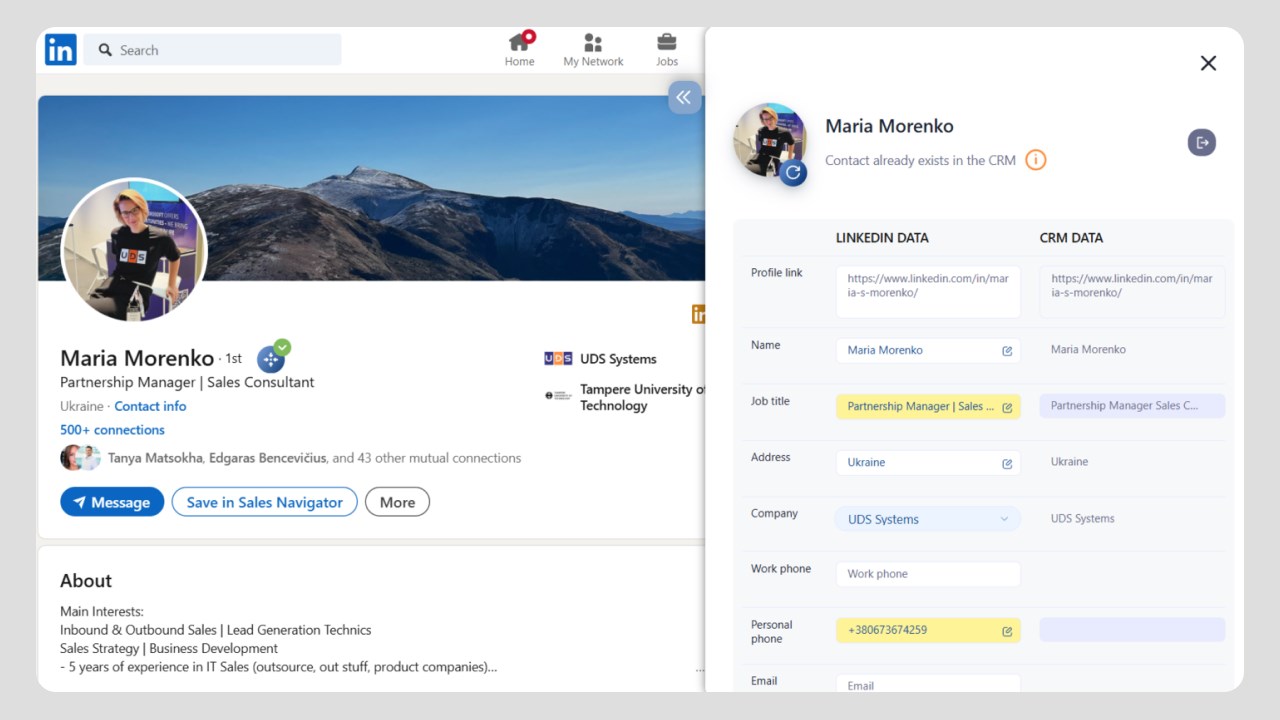Expand the Company UDS Systems dropdown
Image resolution: width=1280 pixels, height=720 pixels.
click(928, 519)
